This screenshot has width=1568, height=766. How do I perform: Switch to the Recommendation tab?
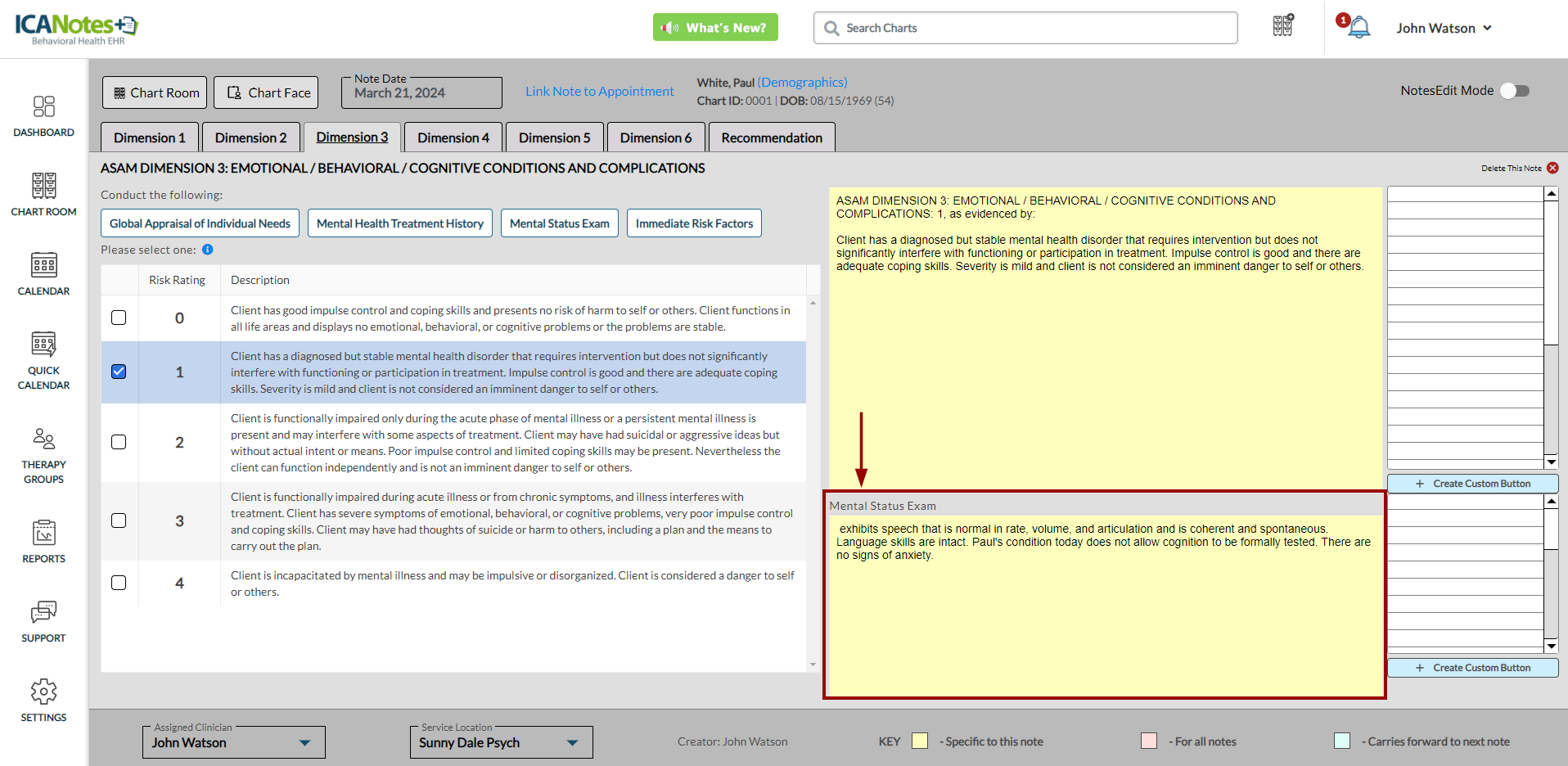(x=771, y=137)
